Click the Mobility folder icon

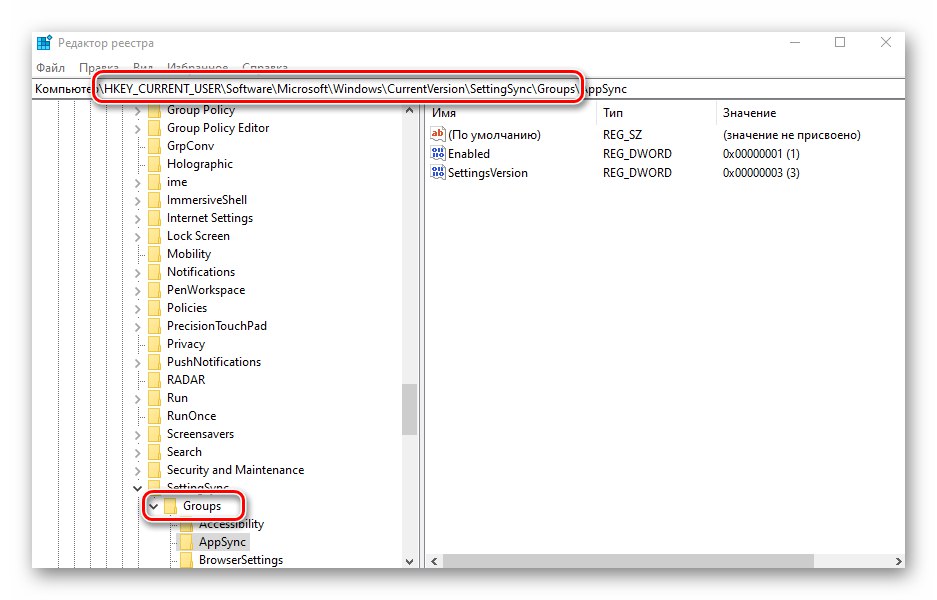[154, 254]
